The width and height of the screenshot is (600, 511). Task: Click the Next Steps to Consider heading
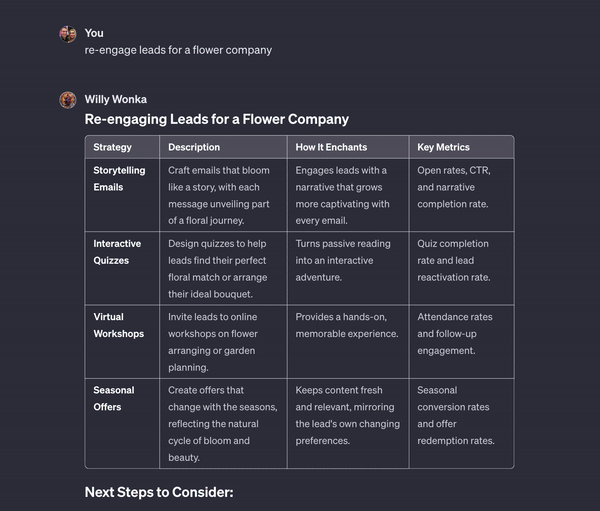159,492
